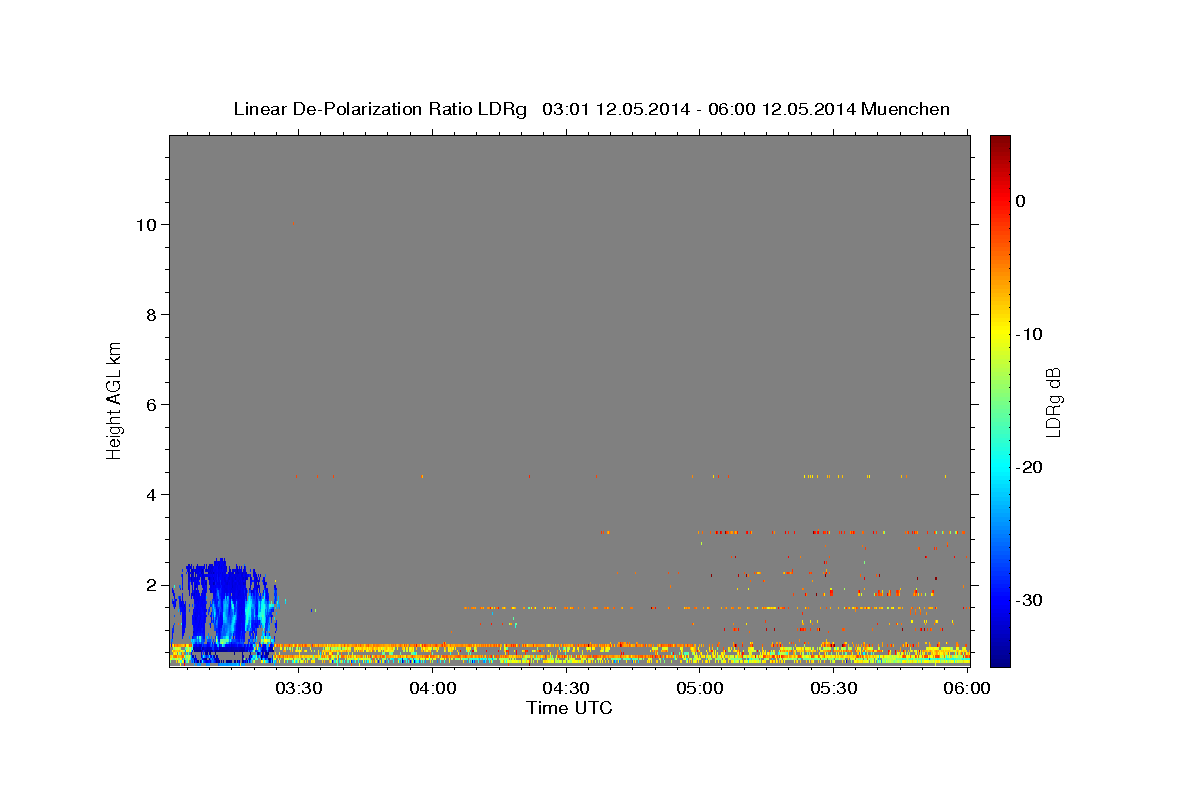Screen dimensions: 1200x800
Task: Click the height tick label '6'
Action: point(151,405)
